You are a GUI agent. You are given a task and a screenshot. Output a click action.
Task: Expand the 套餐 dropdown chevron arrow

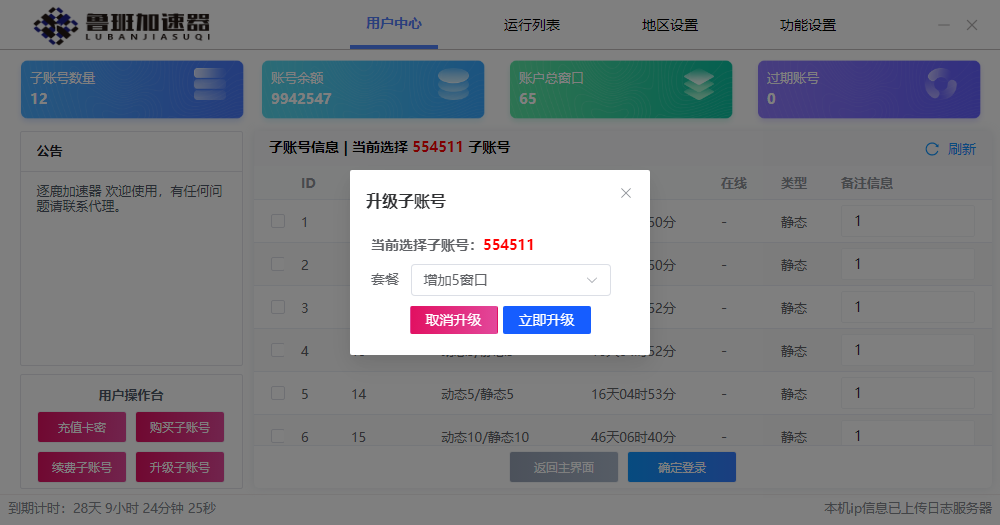click(x=592, y=280)
